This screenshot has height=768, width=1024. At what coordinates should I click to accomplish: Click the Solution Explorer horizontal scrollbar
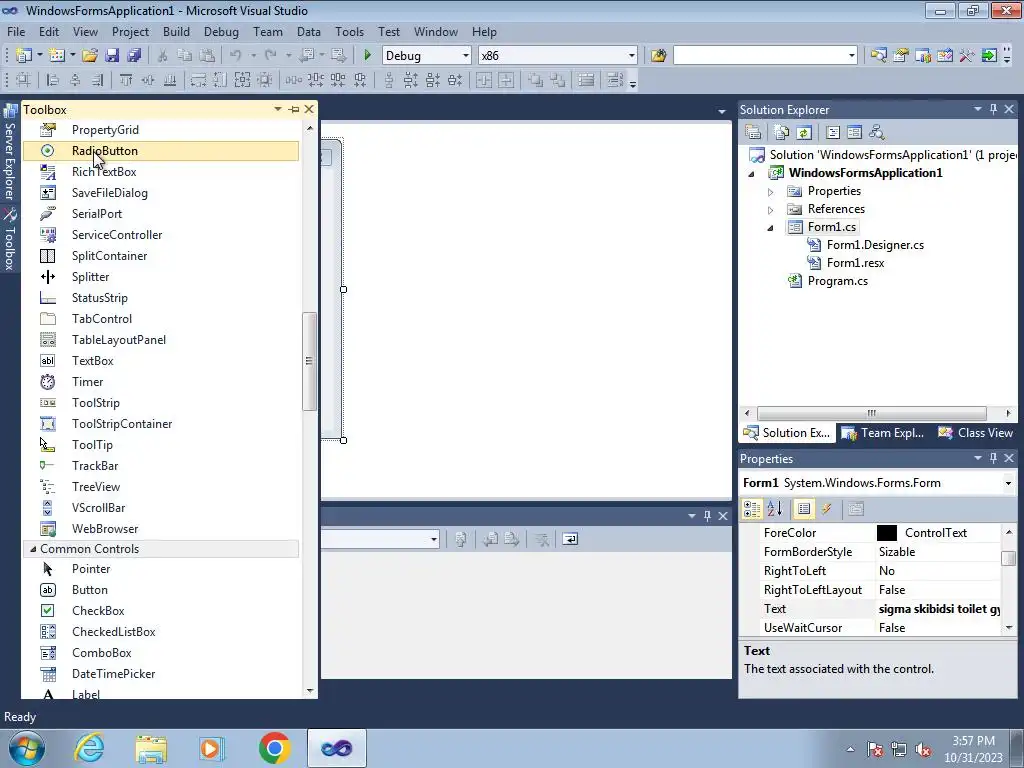pyautogui.click(x=871, y=413)
